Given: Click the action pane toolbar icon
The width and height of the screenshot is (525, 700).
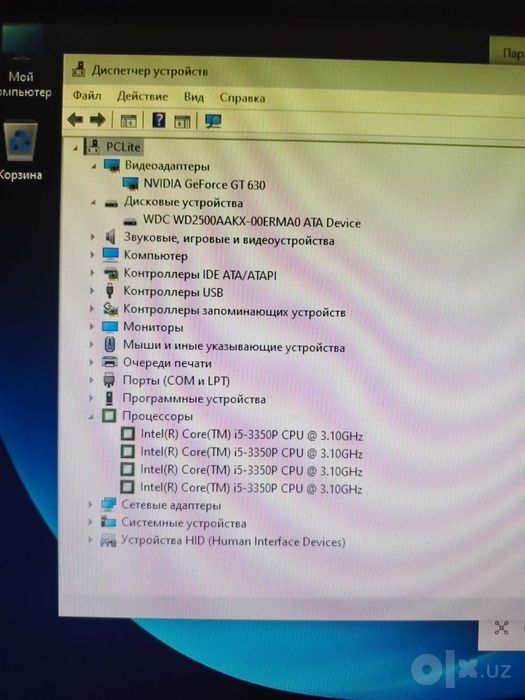Looking at the screenshot, I should (182, 121).
